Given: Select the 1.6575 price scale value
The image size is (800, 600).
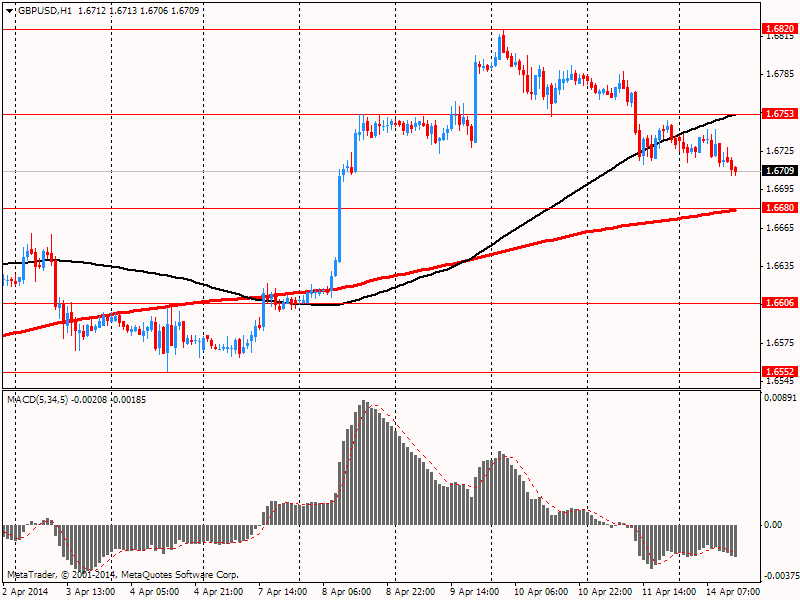Looking at the screenshot, I should tap(781, 342).
